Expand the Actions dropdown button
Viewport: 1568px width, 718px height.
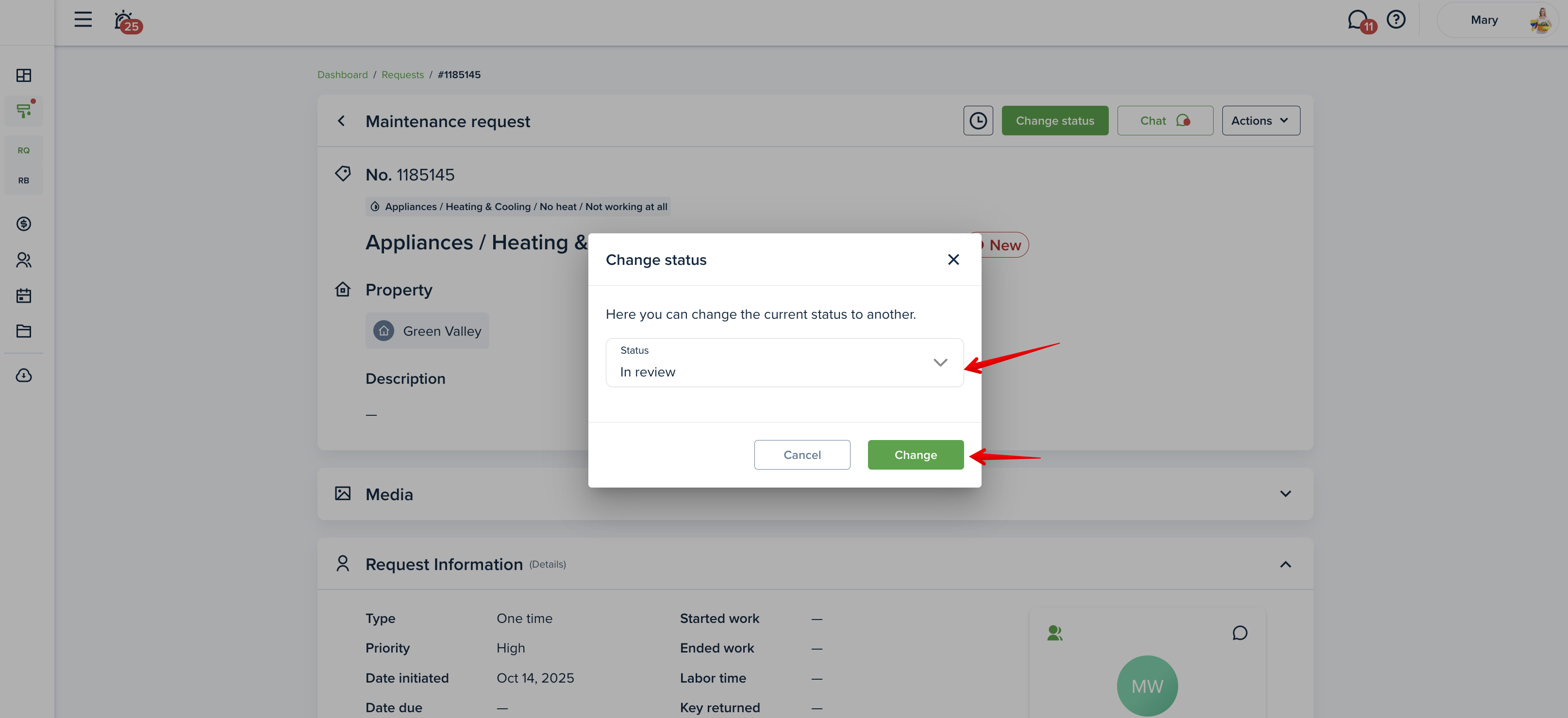click(x=1261, y=120)
